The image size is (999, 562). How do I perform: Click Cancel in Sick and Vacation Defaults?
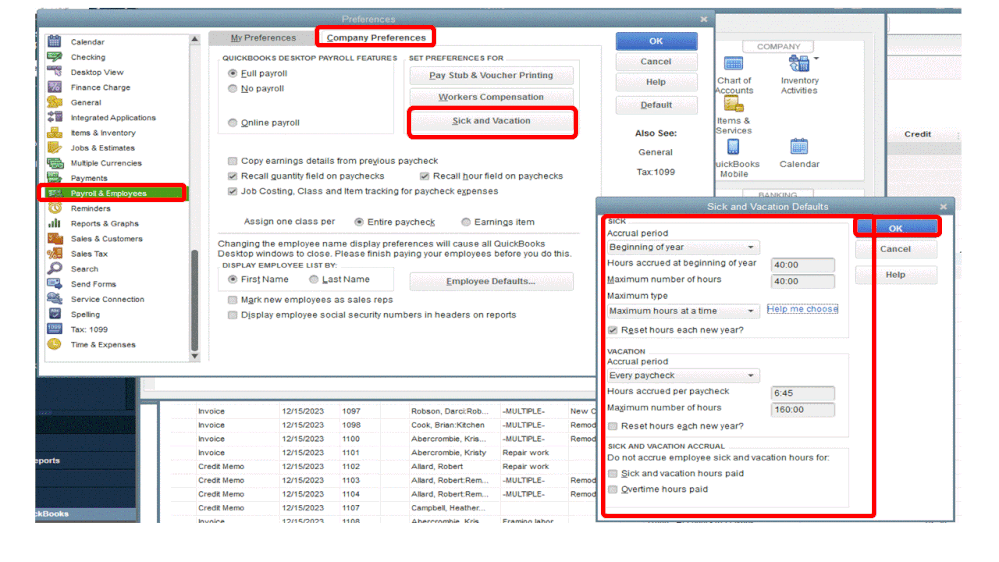click(896, 249)
